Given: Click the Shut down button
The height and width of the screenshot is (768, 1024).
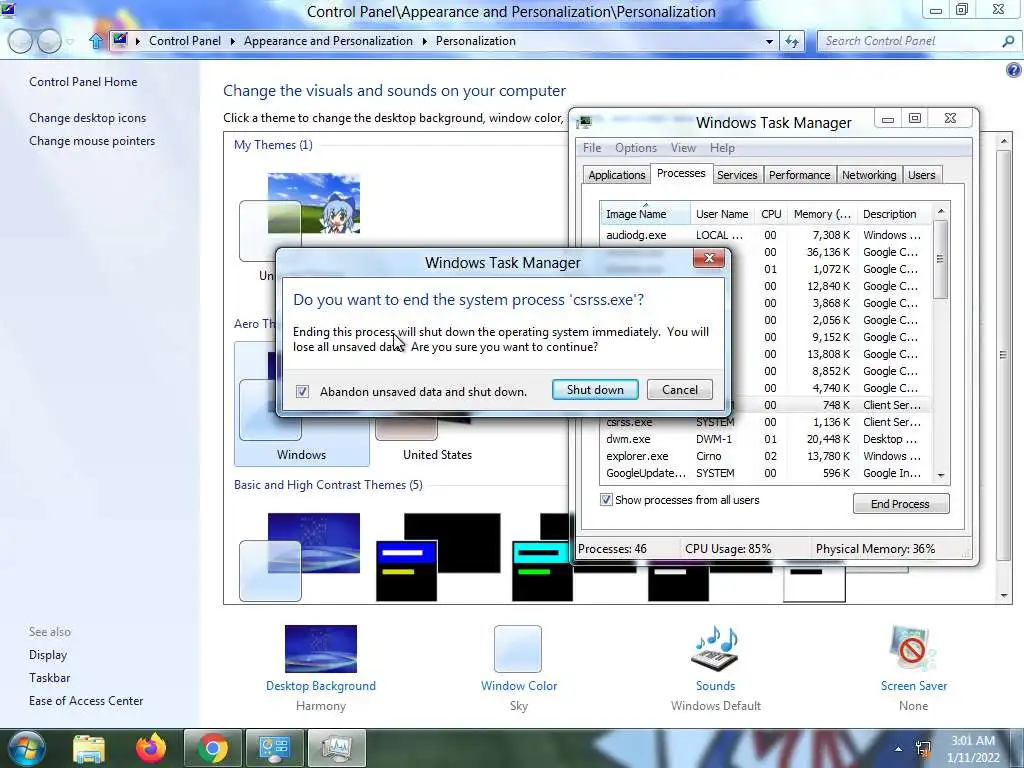Looking at the screenshot, I should click(x=595, y=390).
